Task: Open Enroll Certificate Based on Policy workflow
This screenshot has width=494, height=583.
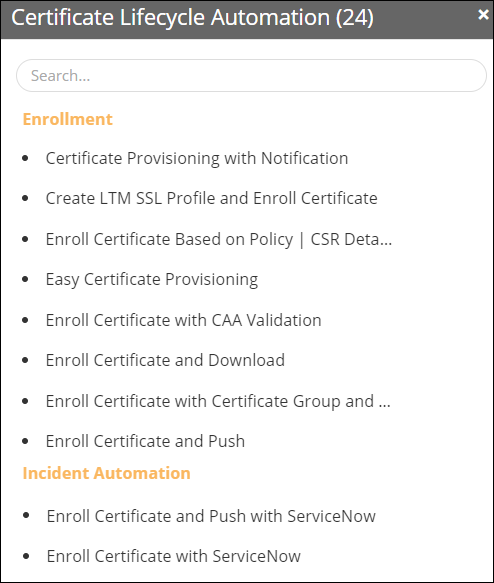Action: 219,239
